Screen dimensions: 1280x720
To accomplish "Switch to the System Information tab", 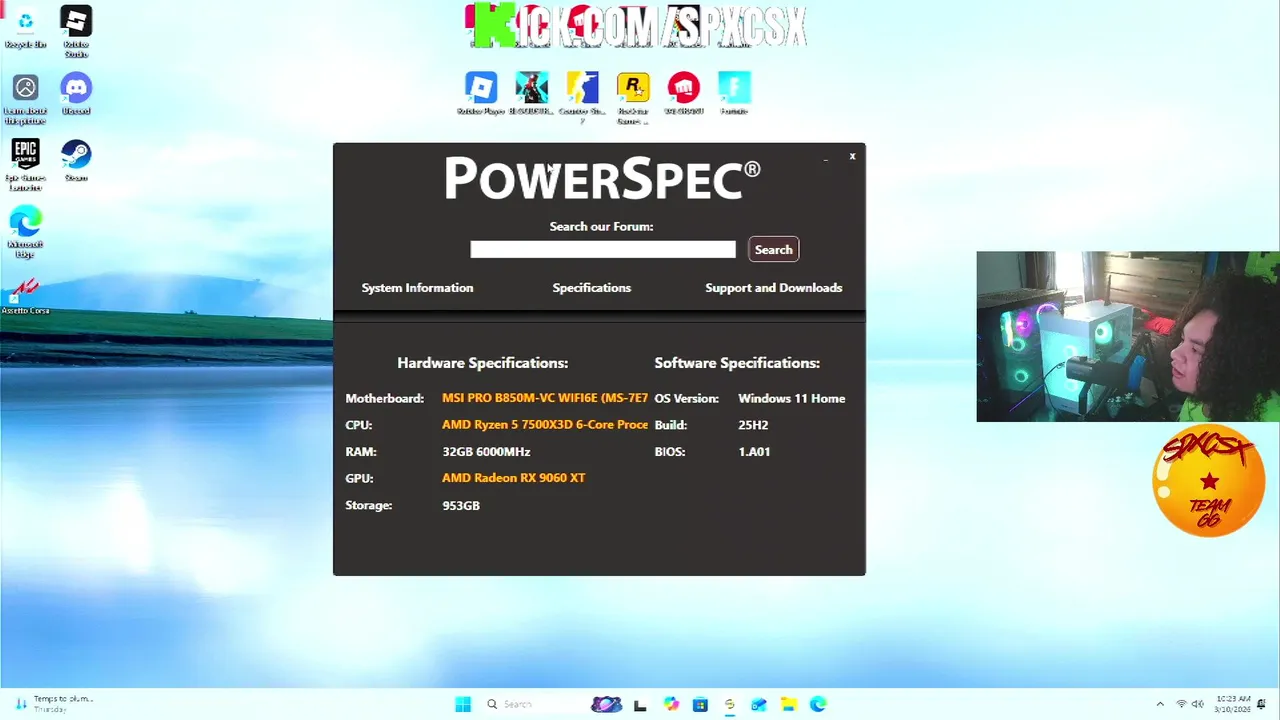I will [417, 288].
